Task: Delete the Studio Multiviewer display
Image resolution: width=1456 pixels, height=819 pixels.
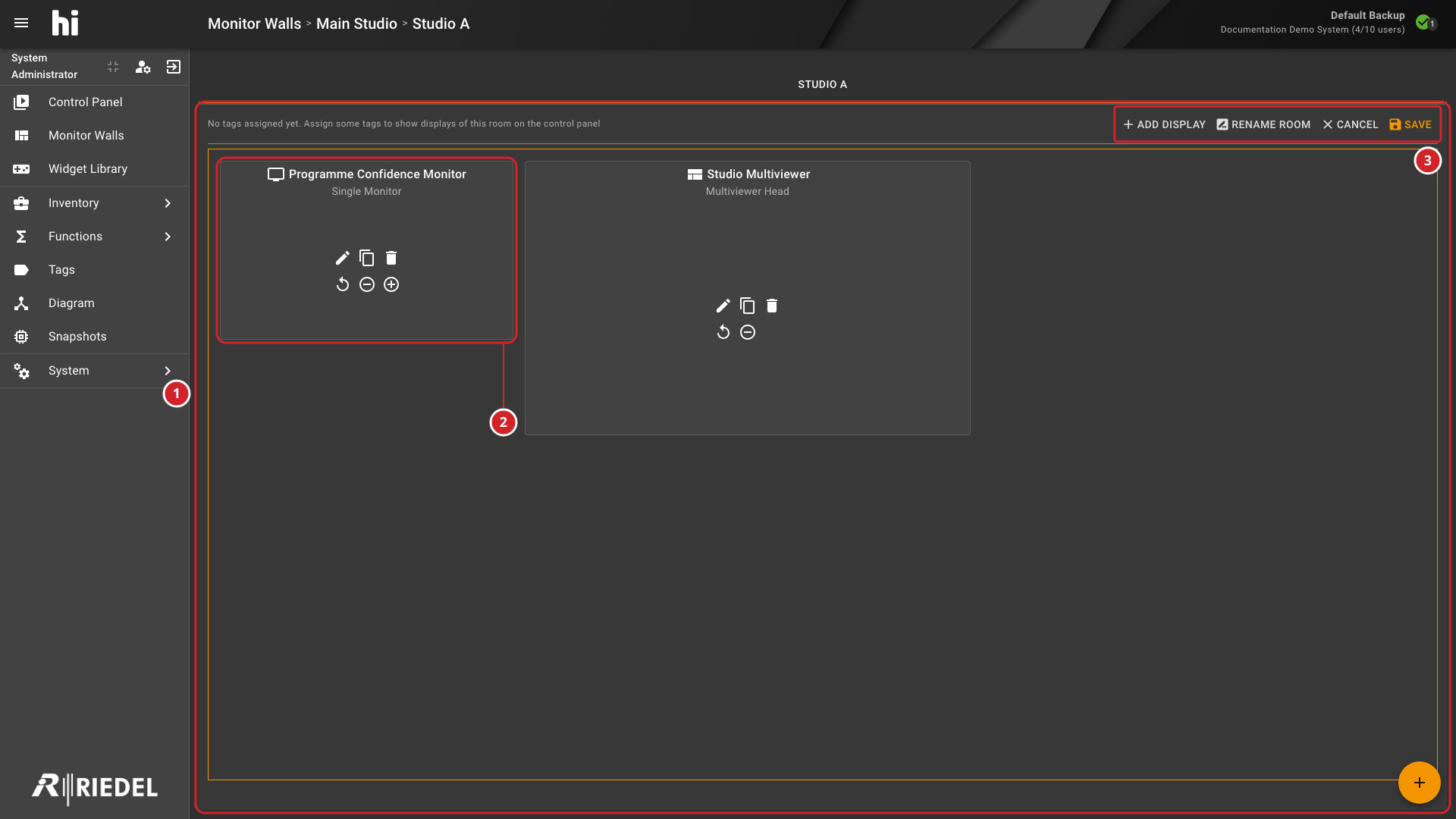Action: 772,306
